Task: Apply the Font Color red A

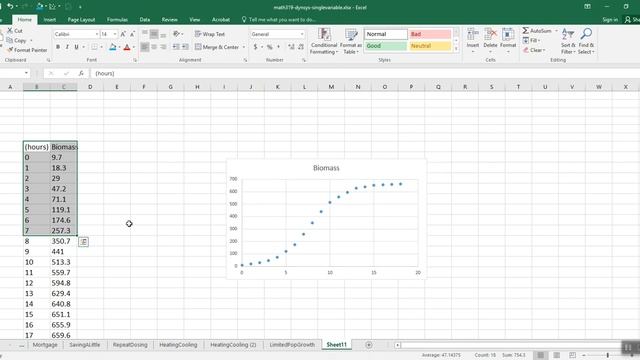Action: (127, 47)
